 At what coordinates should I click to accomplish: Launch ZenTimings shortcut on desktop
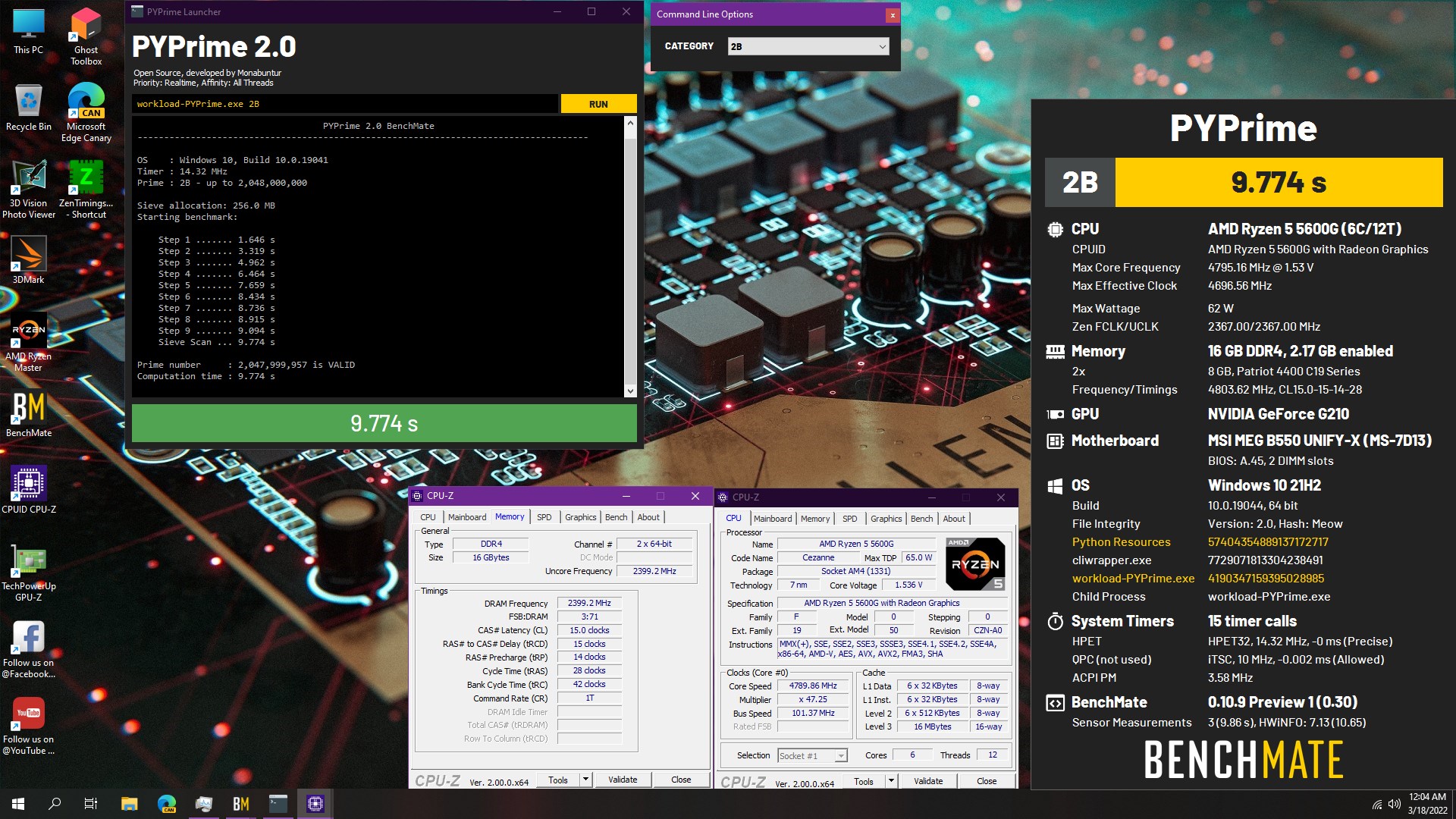coord(86,190)
